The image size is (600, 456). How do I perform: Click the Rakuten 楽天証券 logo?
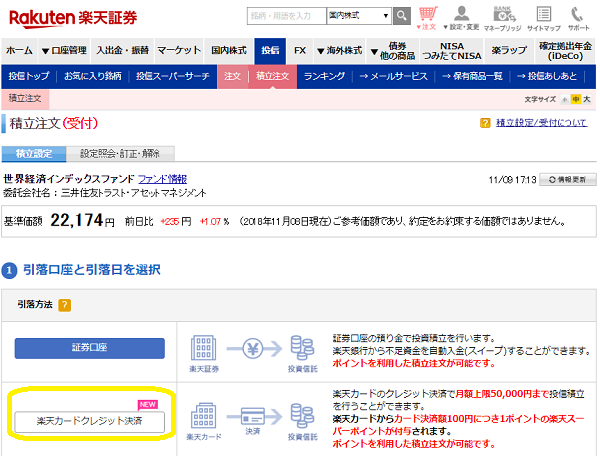73,18
